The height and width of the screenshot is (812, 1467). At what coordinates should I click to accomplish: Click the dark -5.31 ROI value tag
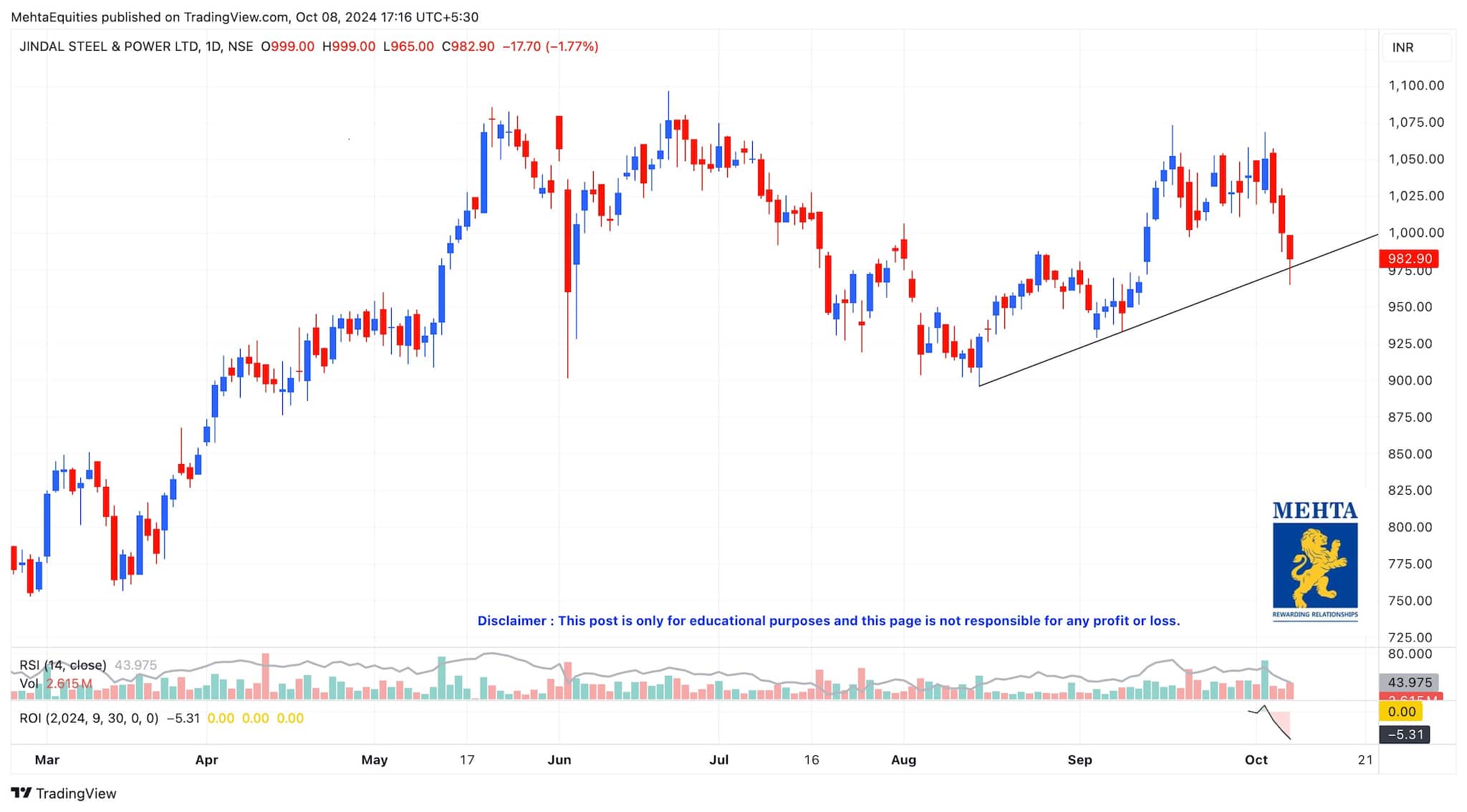(x=1404, y=735)
